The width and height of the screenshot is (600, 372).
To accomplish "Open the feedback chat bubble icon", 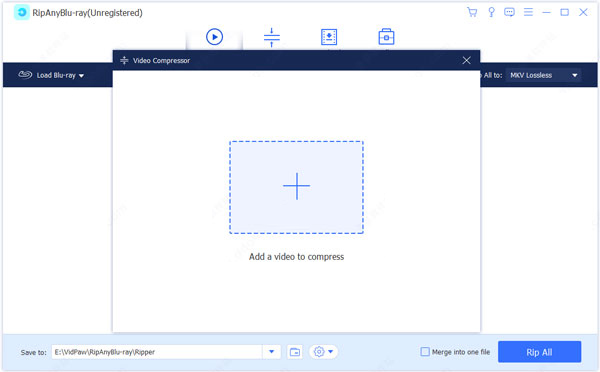I will point(509,12).
